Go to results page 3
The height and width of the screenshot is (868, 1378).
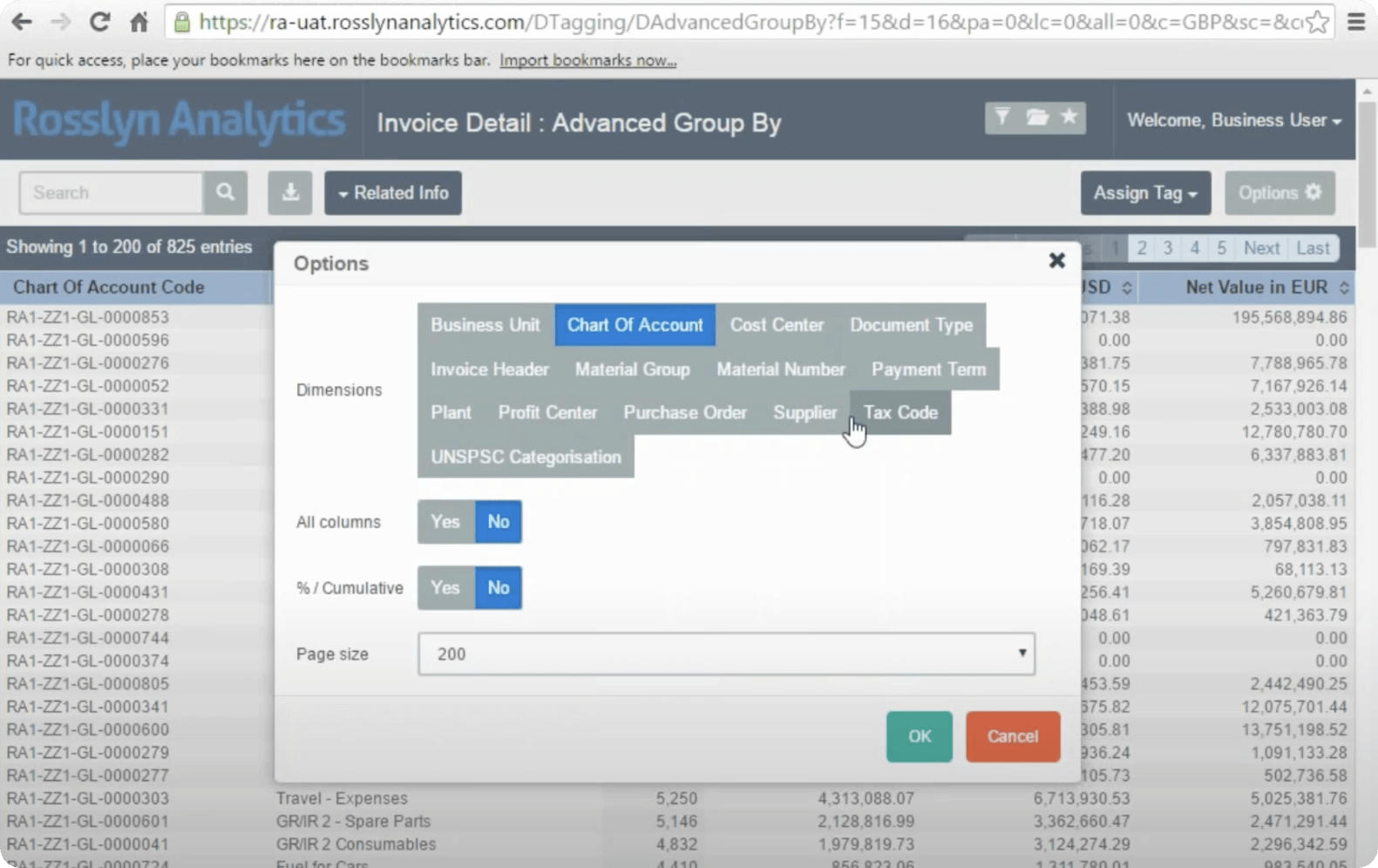pos(1168,248)
